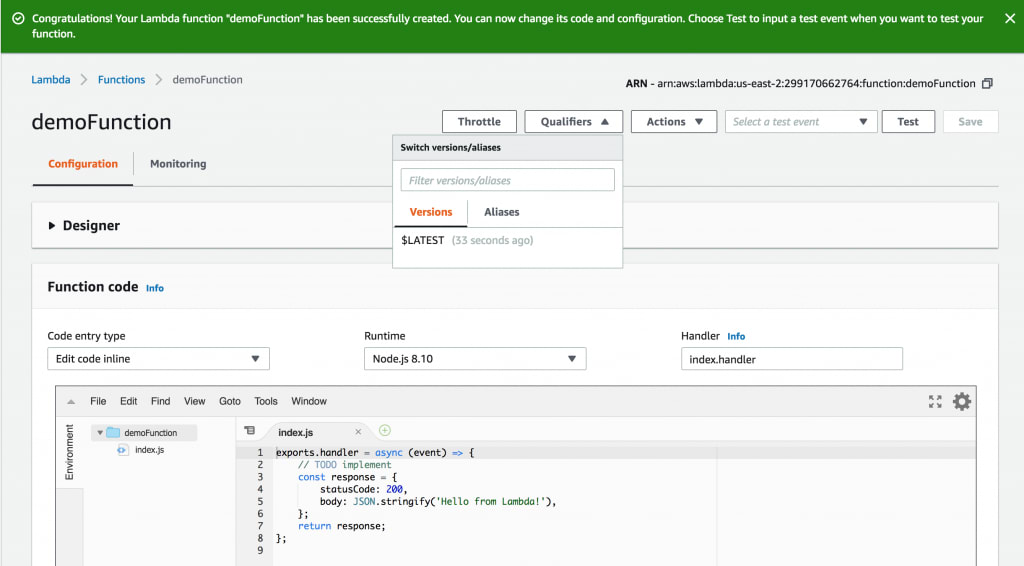Open the File menu in code editor

tap(98, 401)
